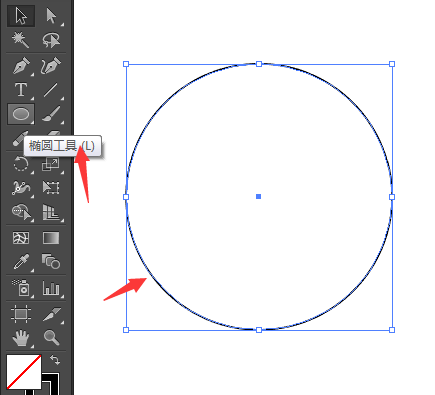This screenshot has height=395, width=435.
Task: Activate the Lasso tool
Action: pyautogui.click(x=51, y=40)
